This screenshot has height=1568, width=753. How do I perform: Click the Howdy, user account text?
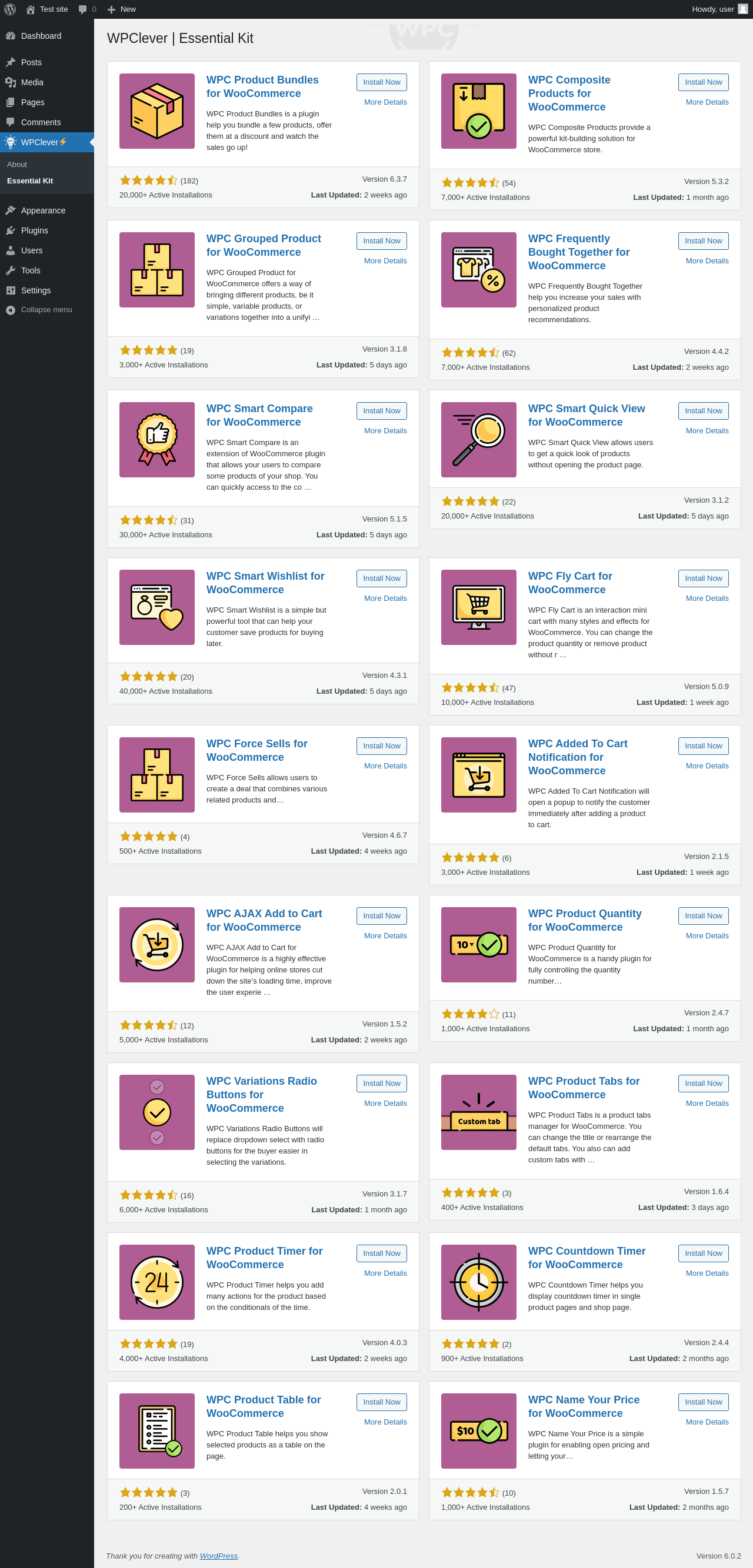click(x=713, y=9)
